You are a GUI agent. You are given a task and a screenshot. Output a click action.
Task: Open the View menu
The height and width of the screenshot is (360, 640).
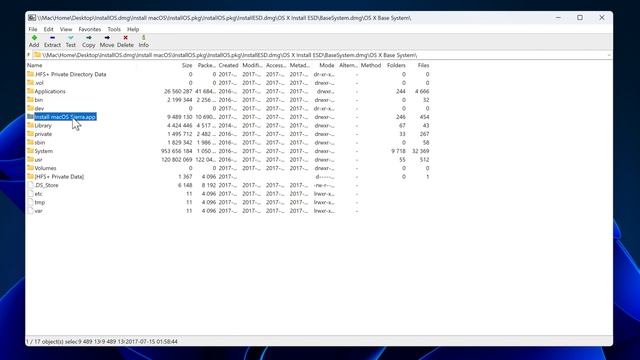66,29
